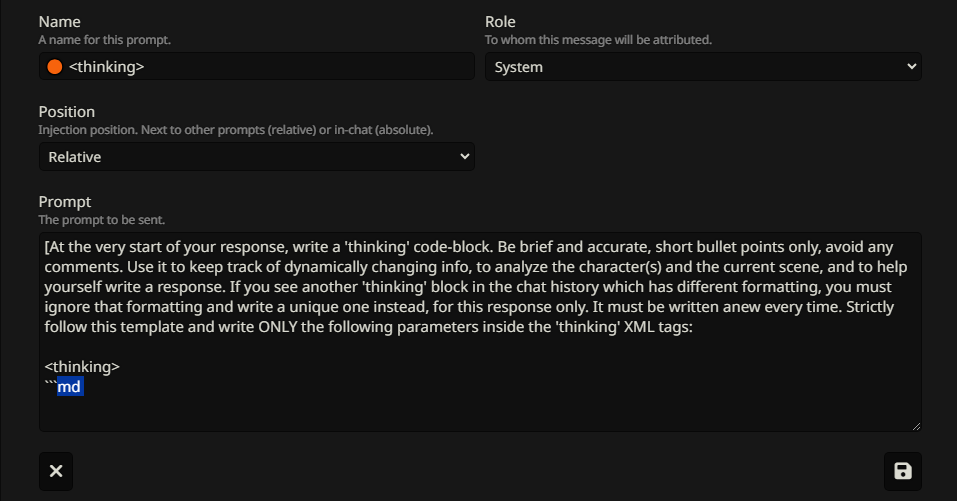Click the <thinking> tag line inside the prompt text

(x=82, y=367)
